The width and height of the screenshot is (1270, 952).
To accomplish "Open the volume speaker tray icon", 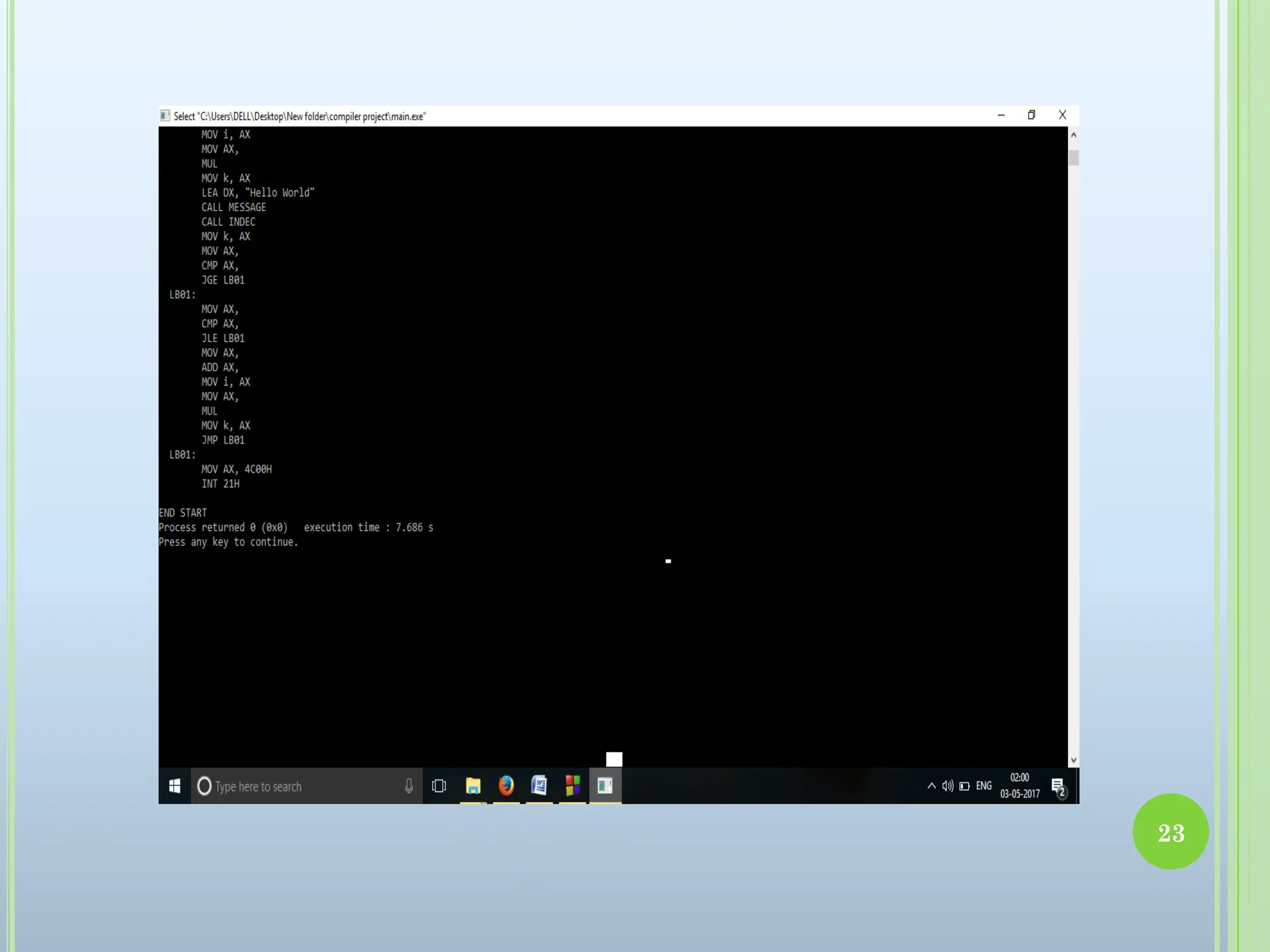I will pyautogui.click(x=948, y=786).
